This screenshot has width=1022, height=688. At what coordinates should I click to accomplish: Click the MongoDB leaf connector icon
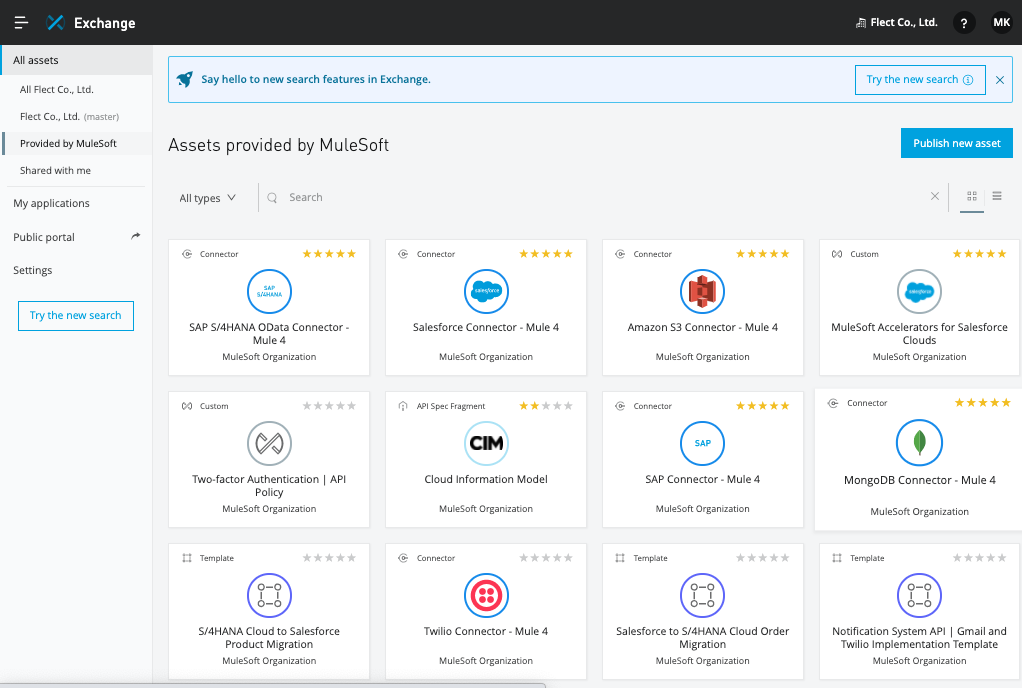[919, 441]
